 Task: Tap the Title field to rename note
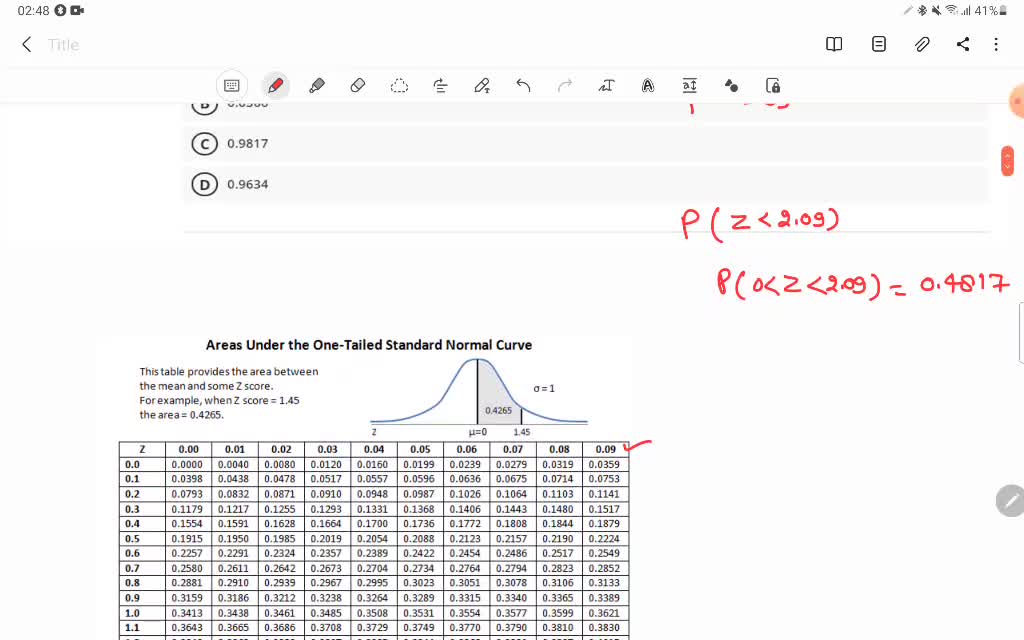click(63, 44)
